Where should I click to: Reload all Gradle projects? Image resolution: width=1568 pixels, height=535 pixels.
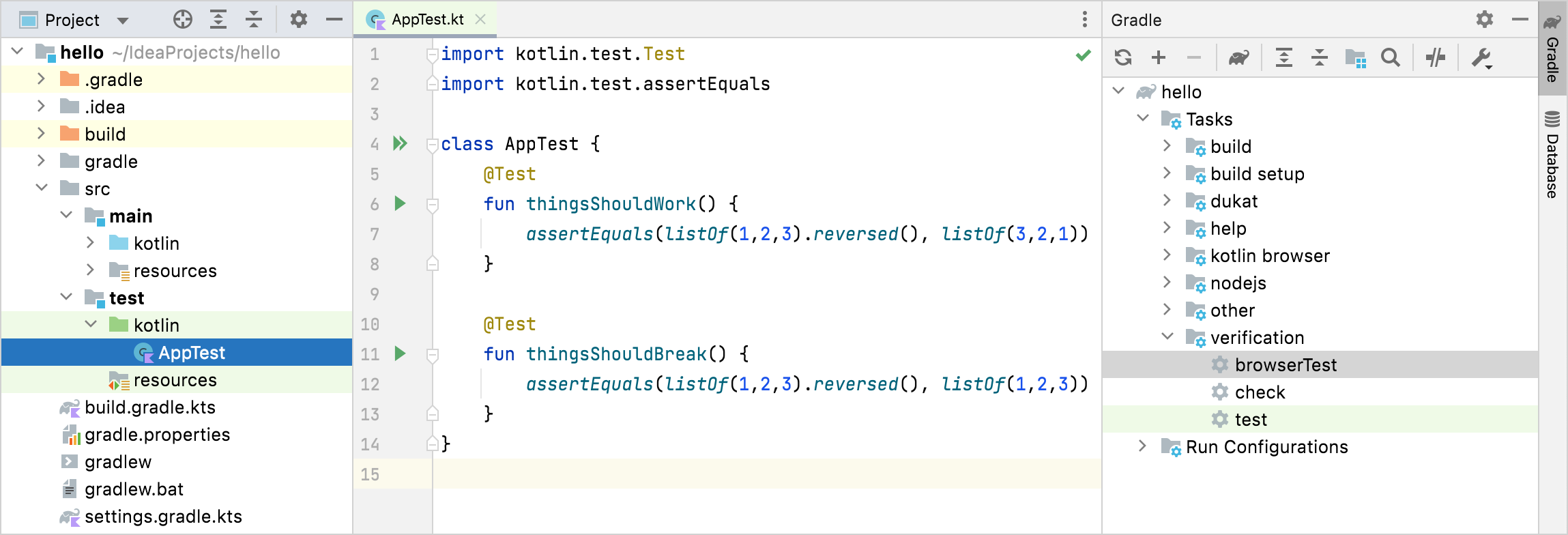pos(1123,57)
